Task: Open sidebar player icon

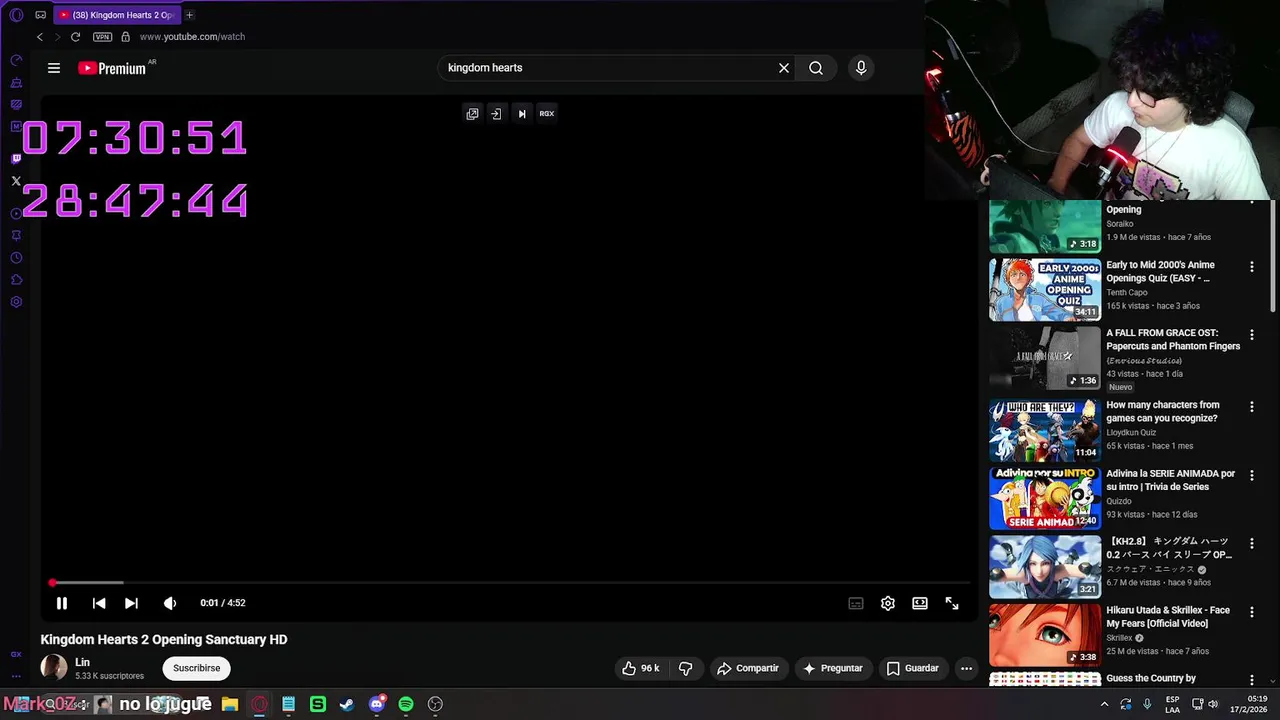Action: point(16,214)
